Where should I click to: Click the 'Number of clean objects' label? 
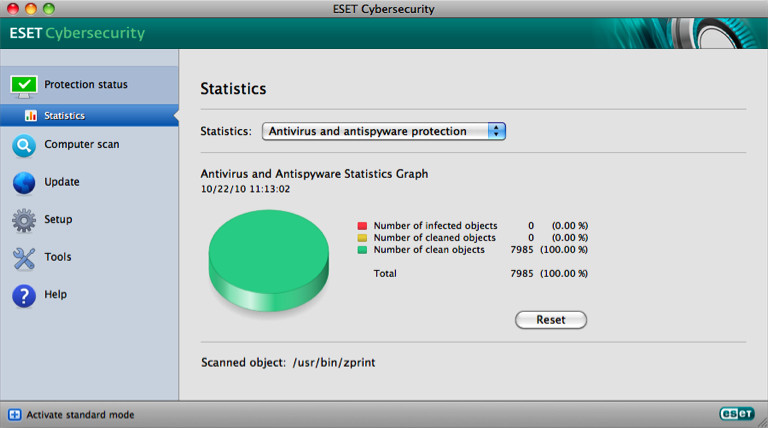pos(429,250)
